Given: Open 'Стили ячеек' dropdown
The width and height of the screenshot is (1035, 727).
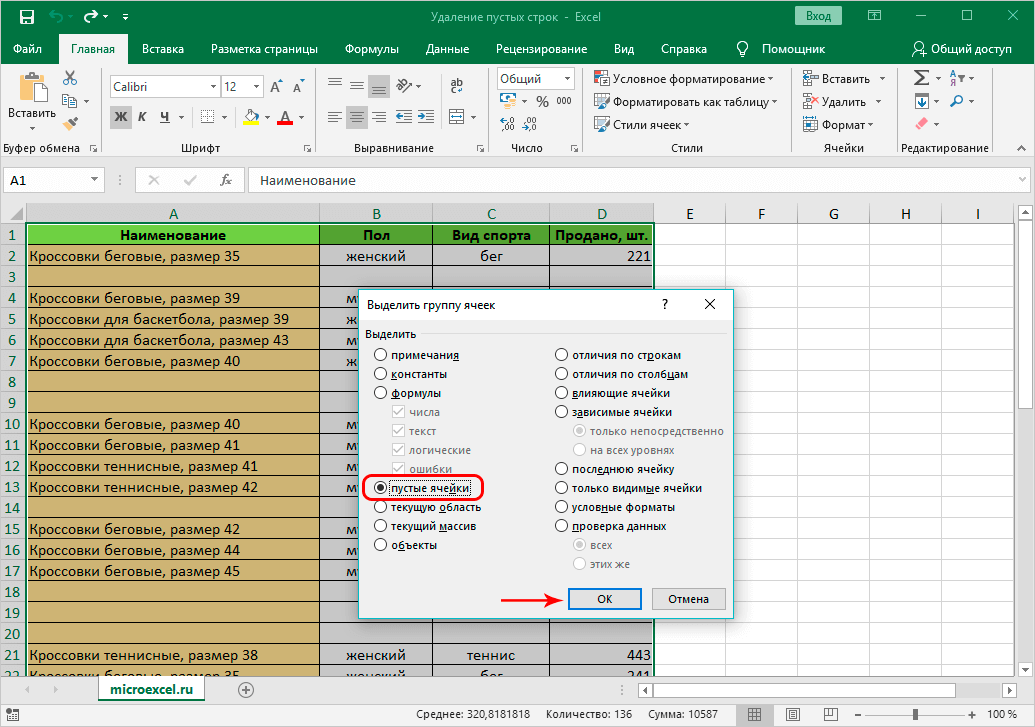Looking at the screenshot, I should click(x=642, y=125).
